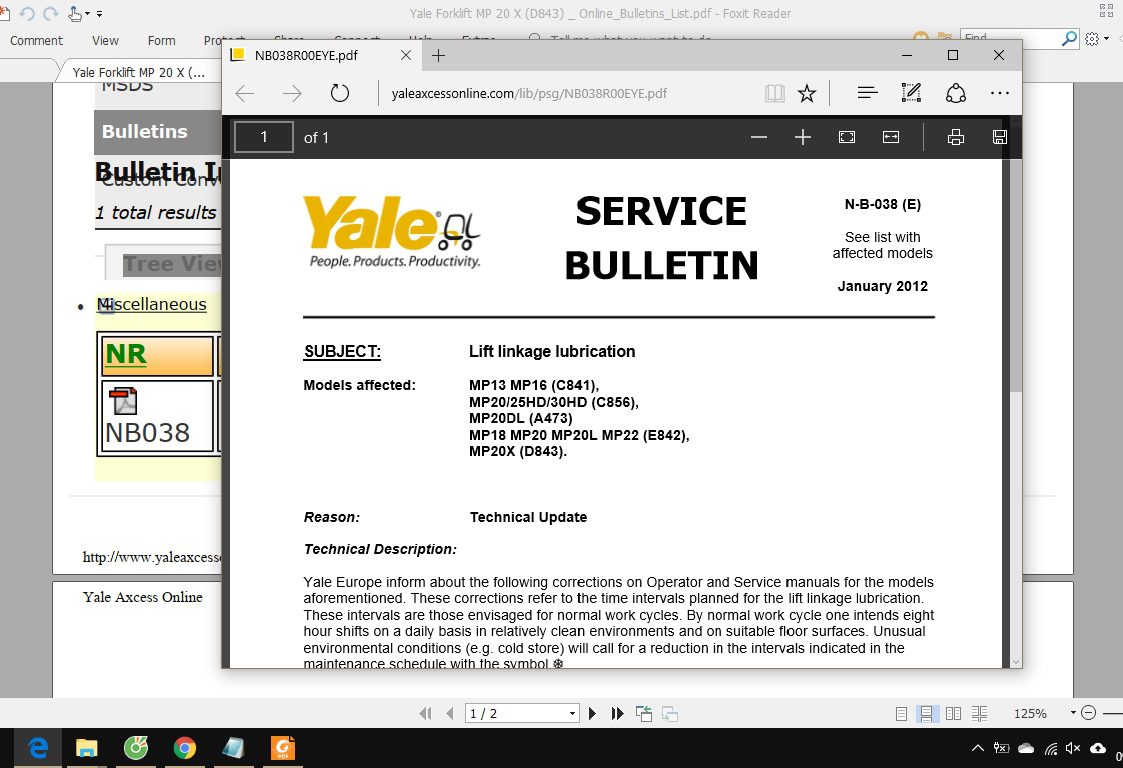Open the Edge share icon
The image size is (1123, 768).
955,93
